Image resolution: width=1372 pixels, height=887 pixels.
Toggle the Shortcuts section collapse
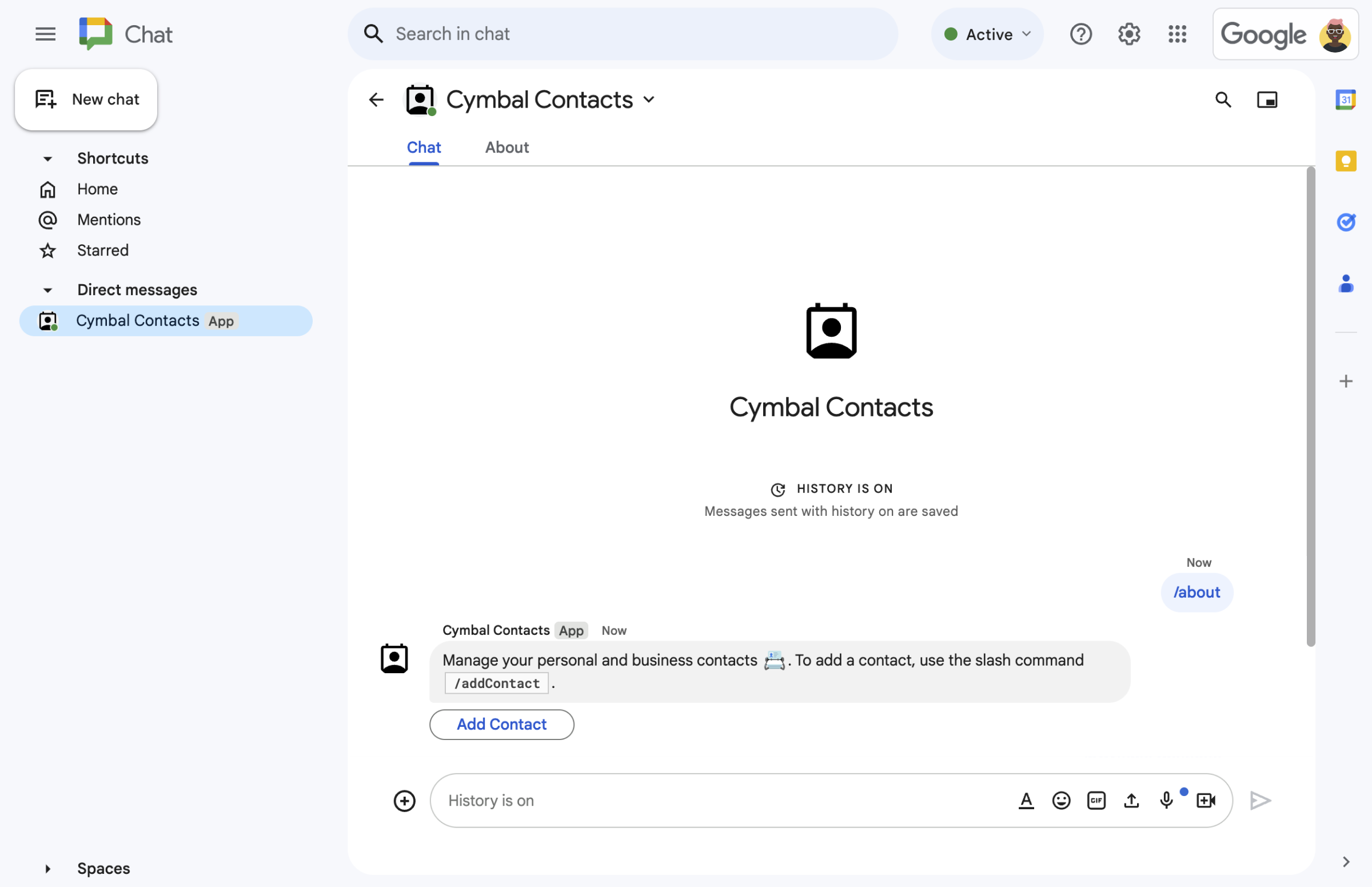point(47,158)
